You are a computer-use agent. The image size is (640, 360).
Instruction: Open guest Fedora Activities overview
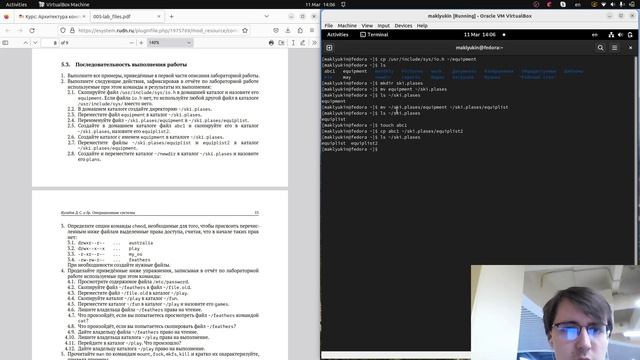[338, 35]
